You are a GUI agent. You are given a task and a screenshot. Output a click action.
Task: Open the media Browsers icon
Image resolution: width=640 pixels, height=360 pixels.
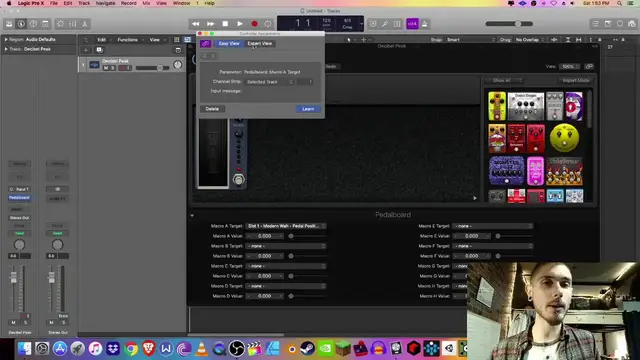[632, 24]
